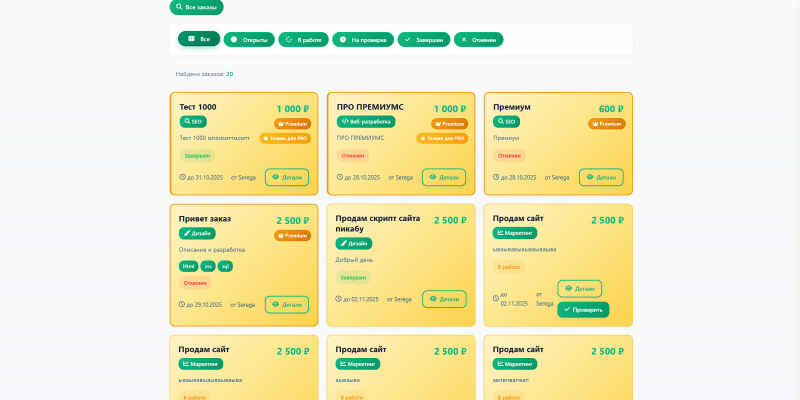
Task: Open Детали for Привет заказ order
Action: tap(287, 305)
